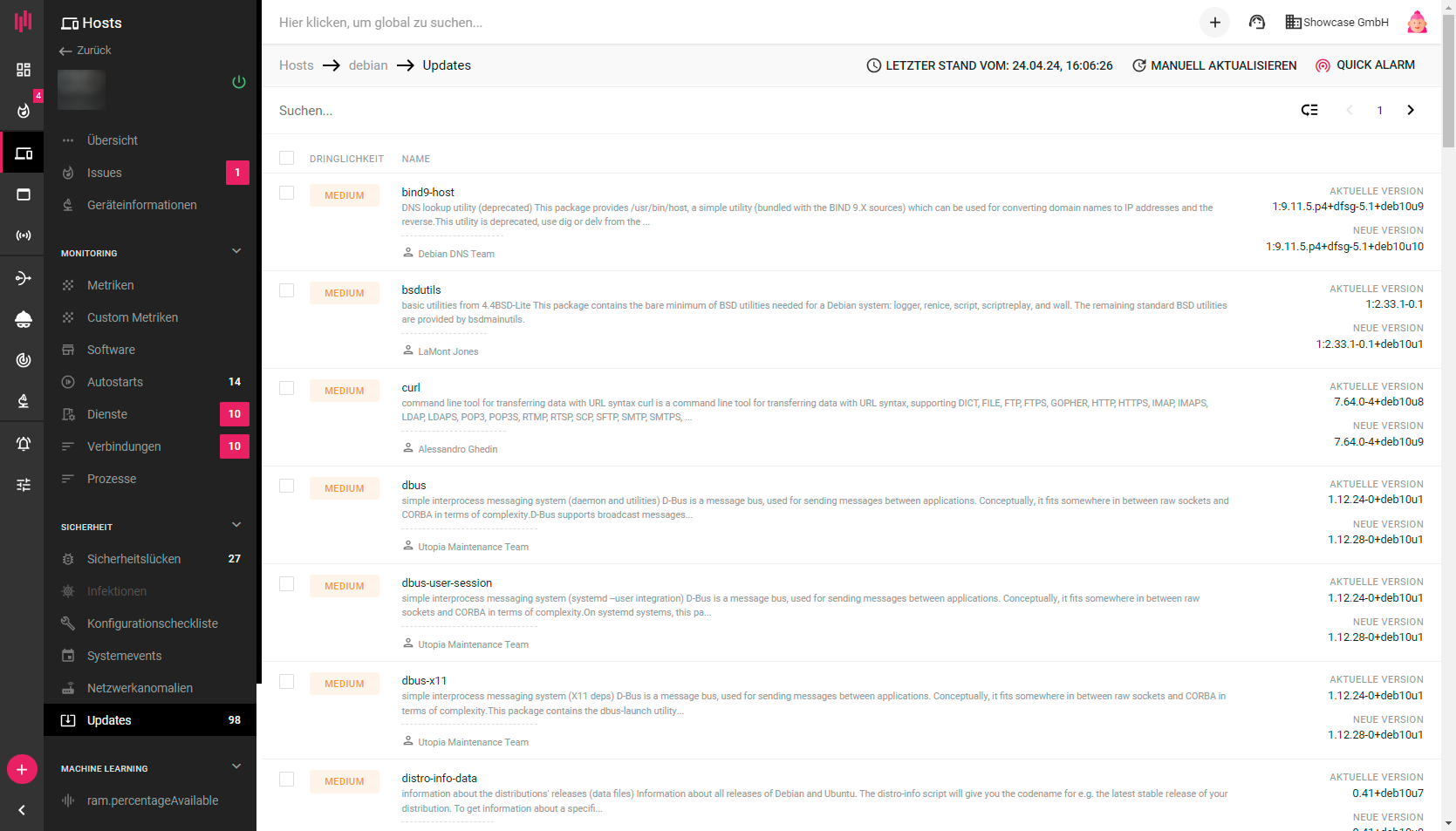
Task: Click Manuell Aktualisieren button
Action: 1213,65
